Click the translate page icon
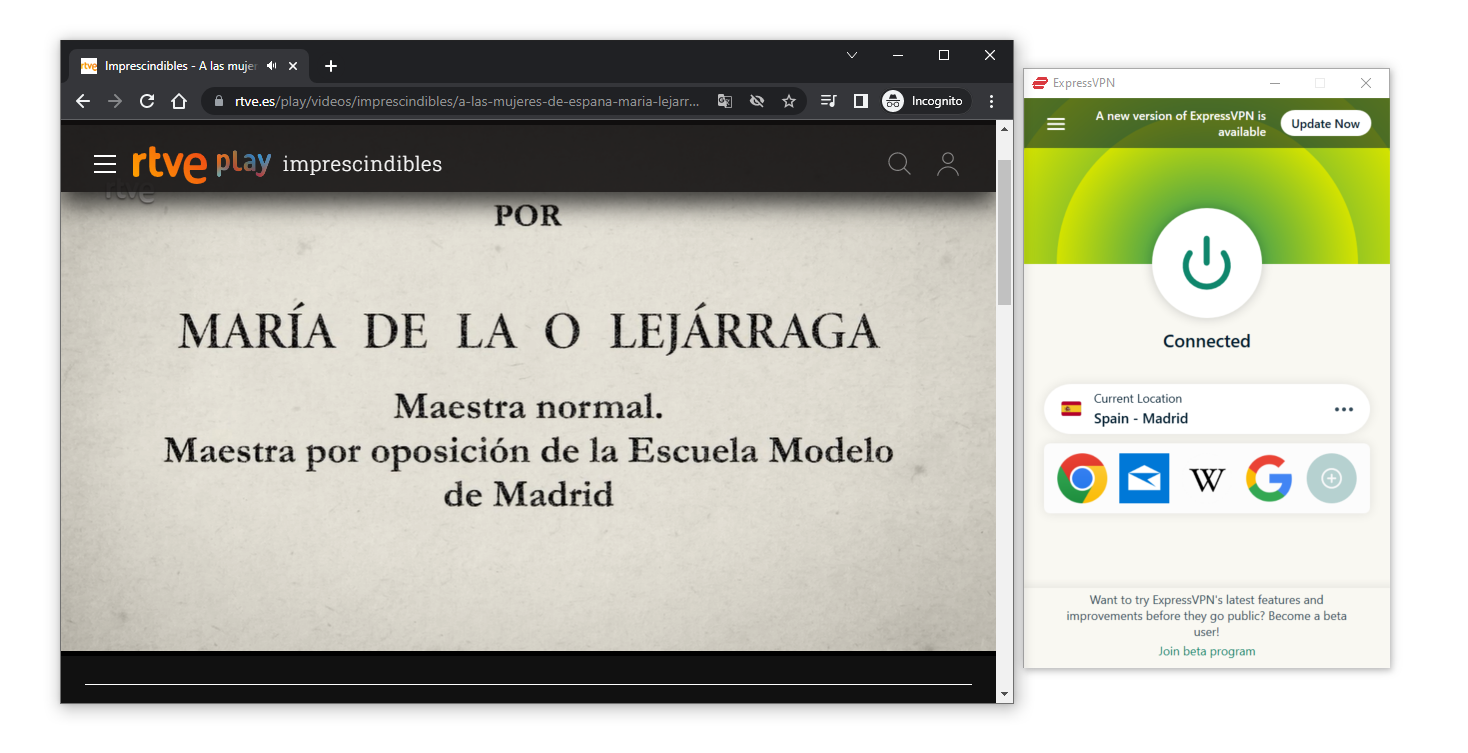The width and height of the screenshot is (1468, 753). (725, 101)
